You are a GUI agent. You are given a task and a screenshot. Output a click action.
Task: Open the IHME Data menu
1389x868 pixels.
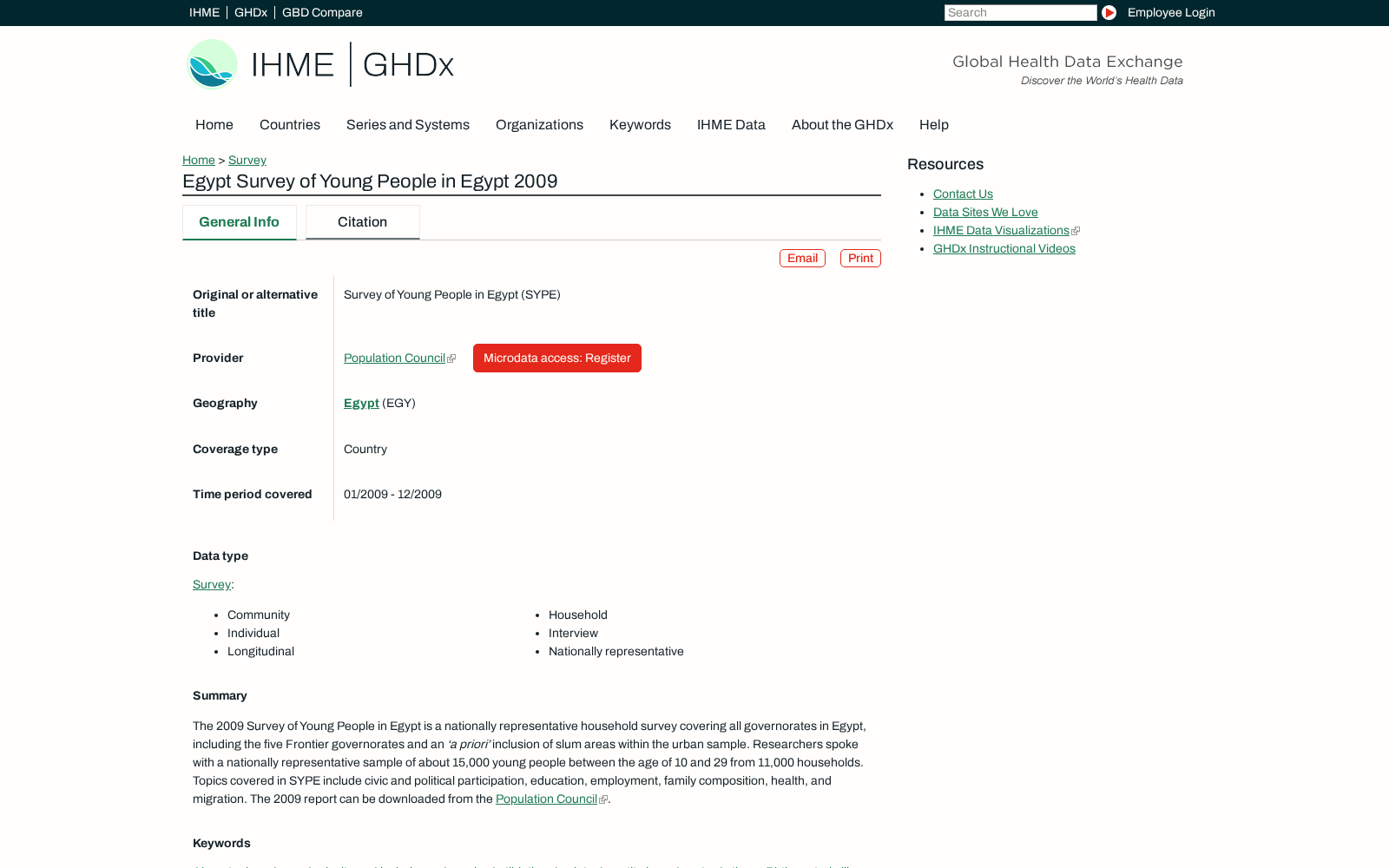(731, 125)
